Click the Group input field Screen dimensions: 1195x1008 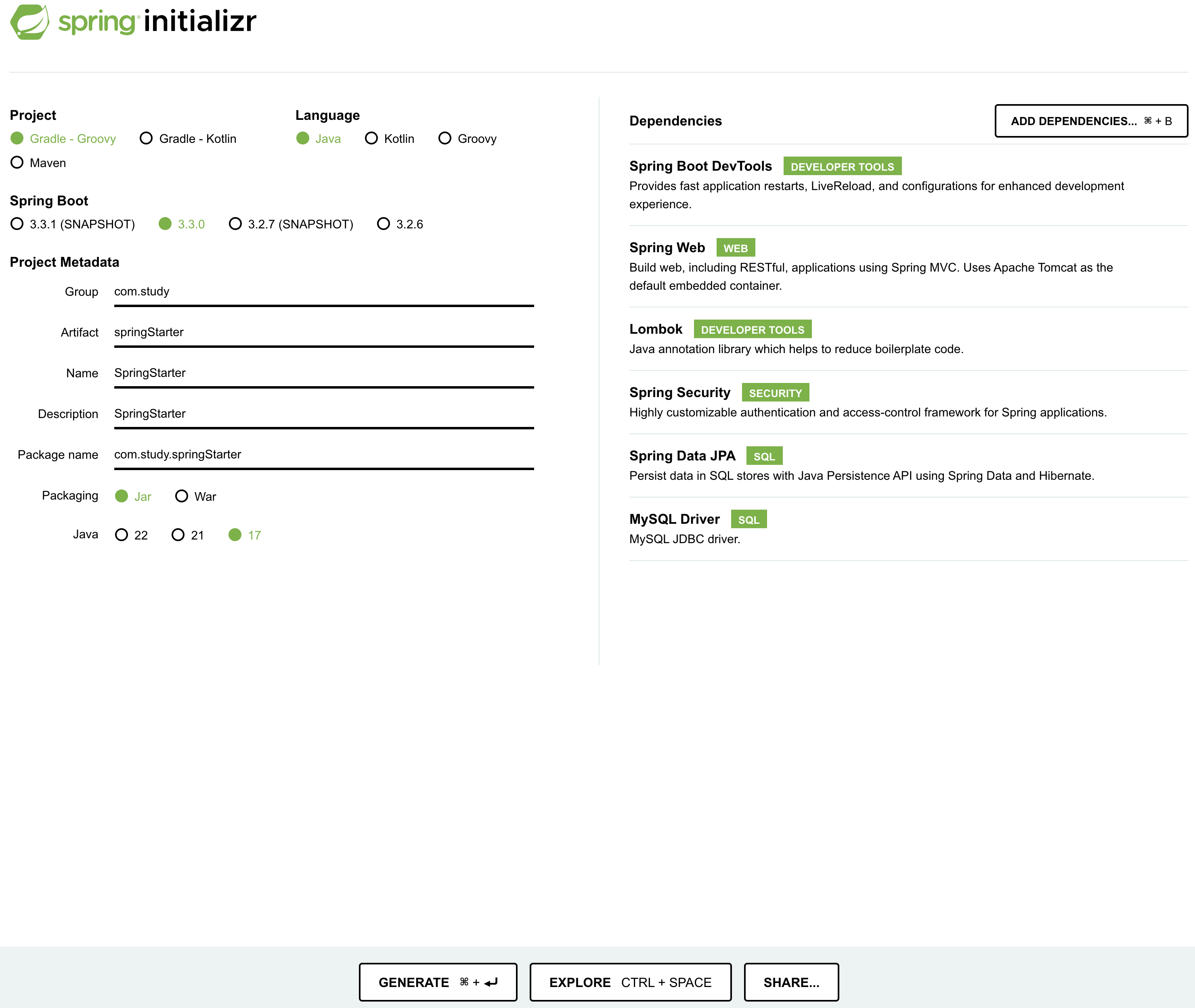pyautogui.click(x=323, y=292)
